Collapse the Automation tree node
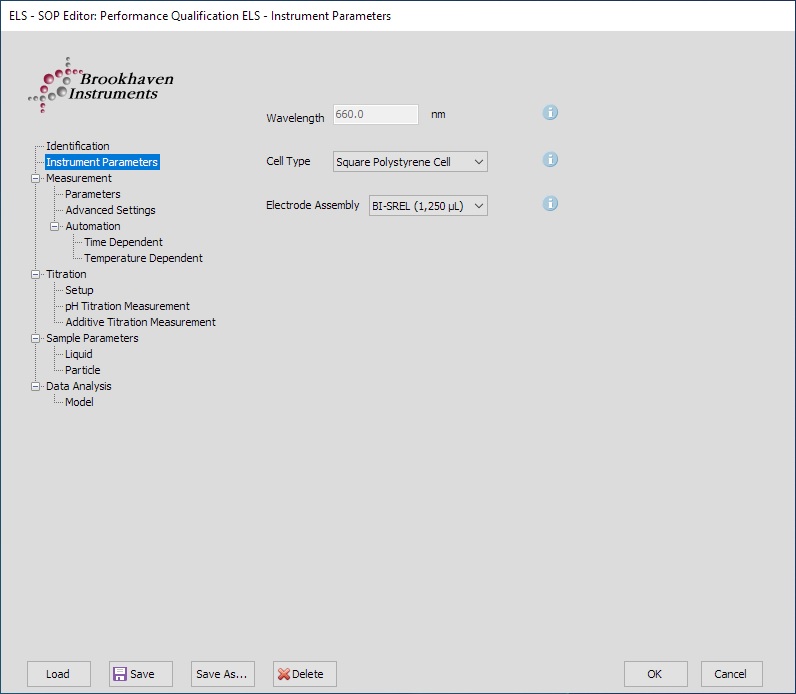 (55, 226)
